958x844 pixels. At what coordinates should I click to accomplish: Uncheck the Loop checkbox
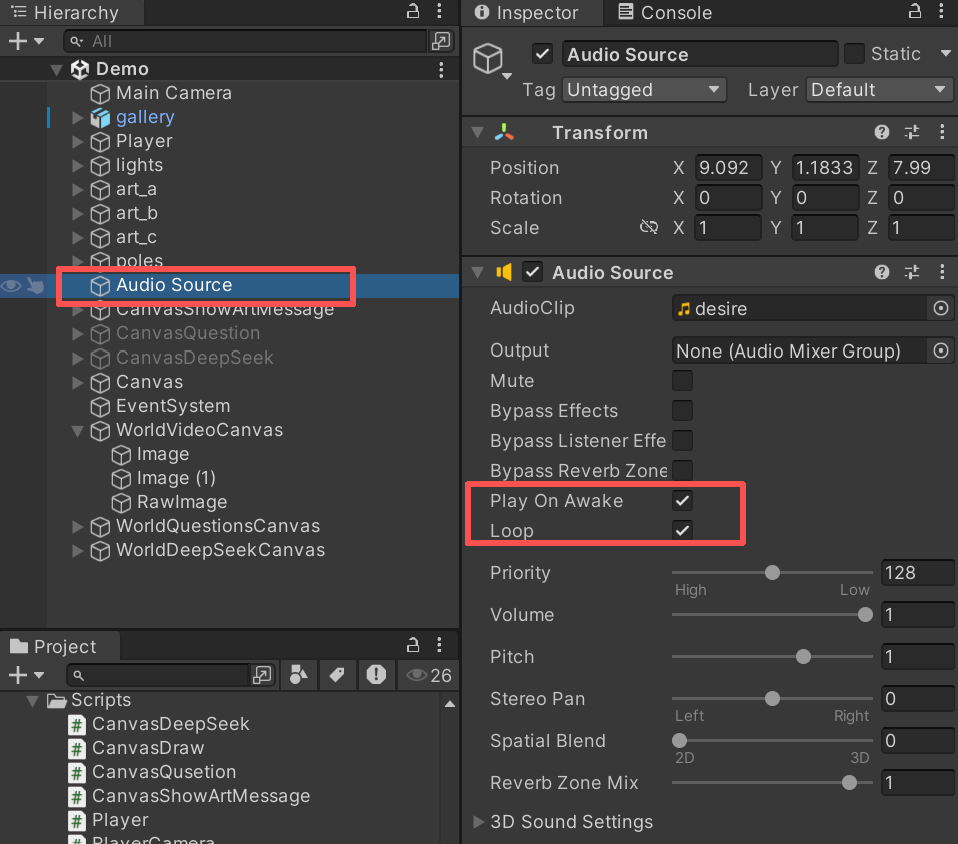(682, 530)
